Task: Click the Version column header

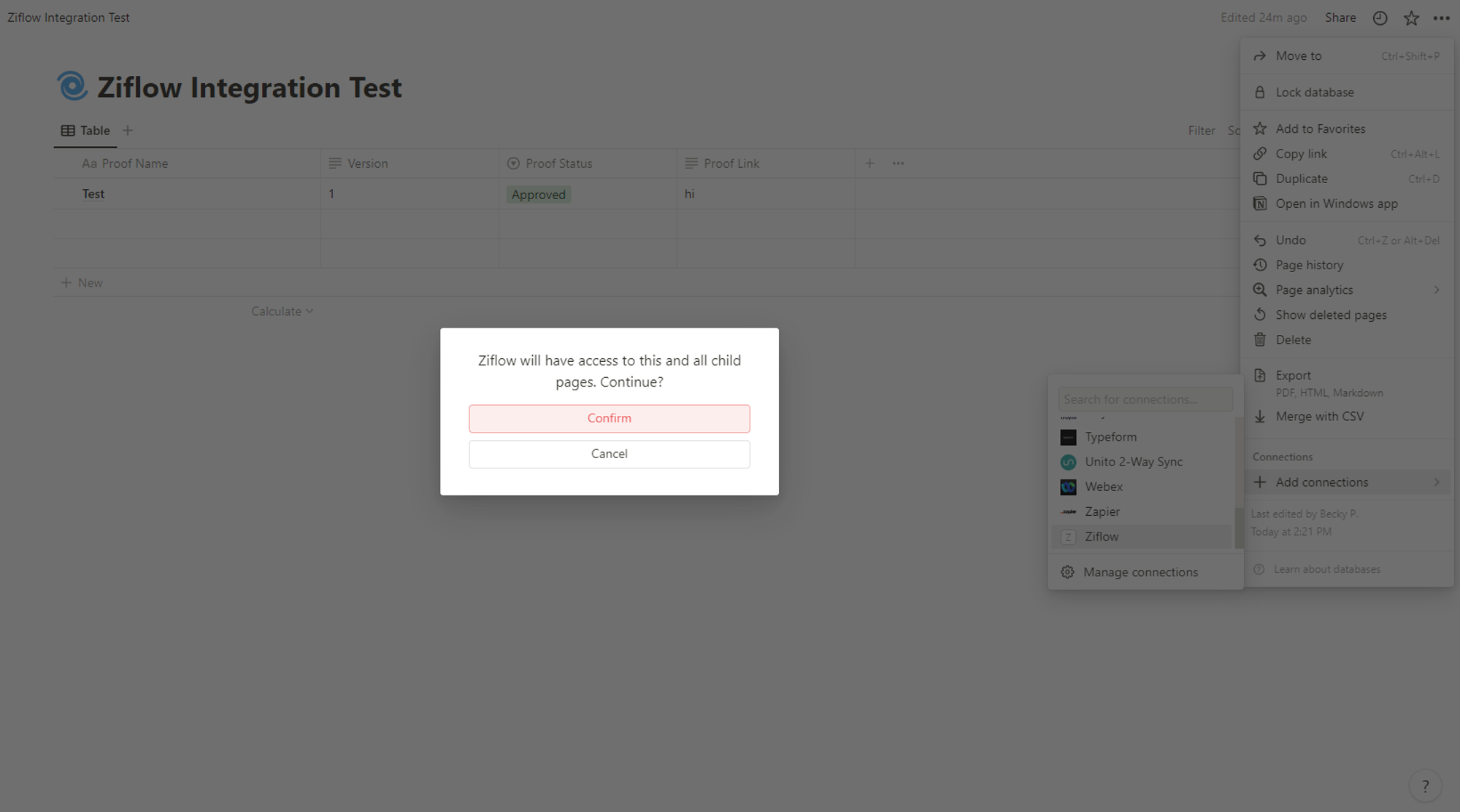Action: (410, 163)
